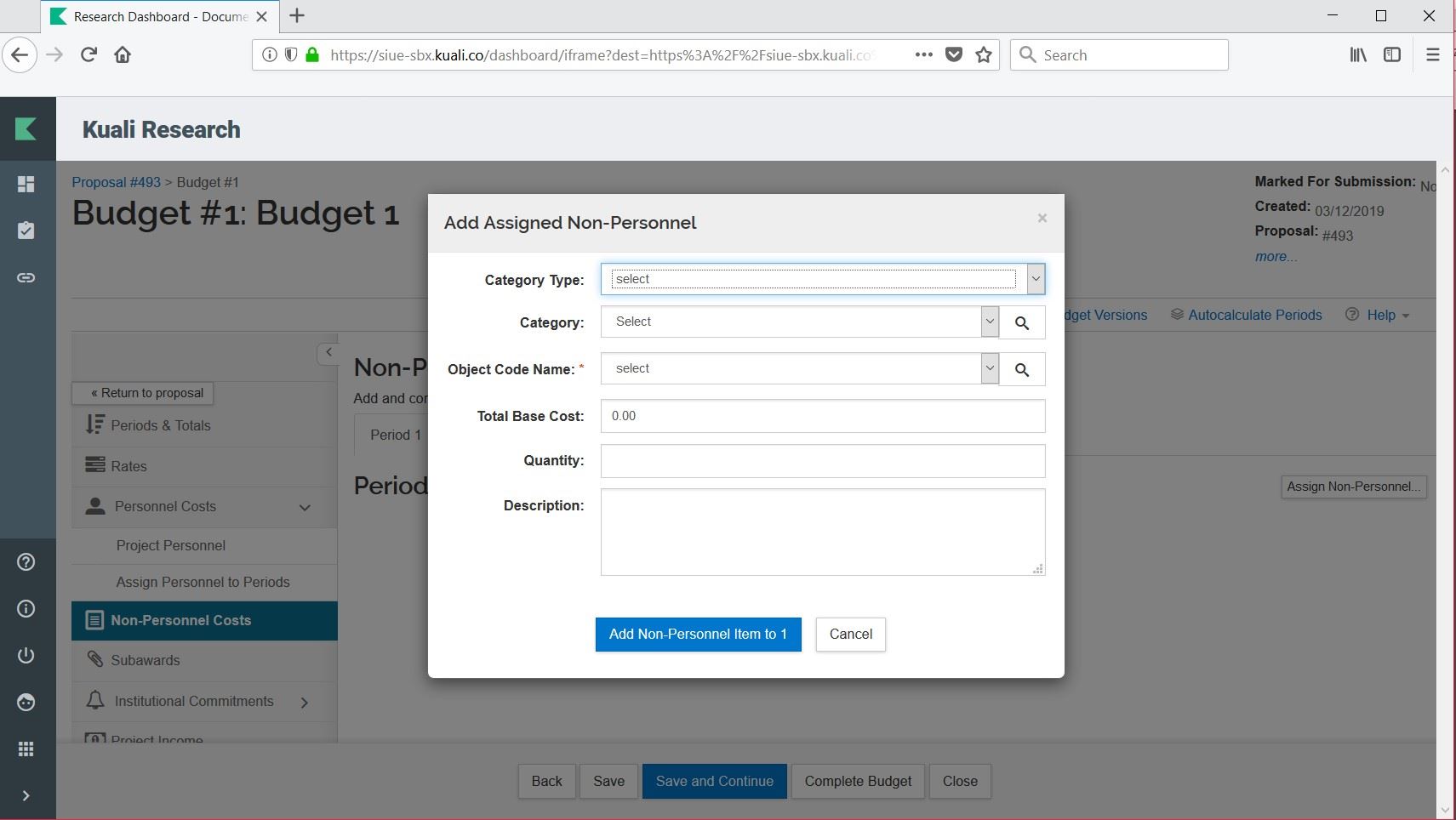Viewport: 1456px width, 820px height.
Task: Bookmark this page with star icon
Action: [x=984, y=55]
